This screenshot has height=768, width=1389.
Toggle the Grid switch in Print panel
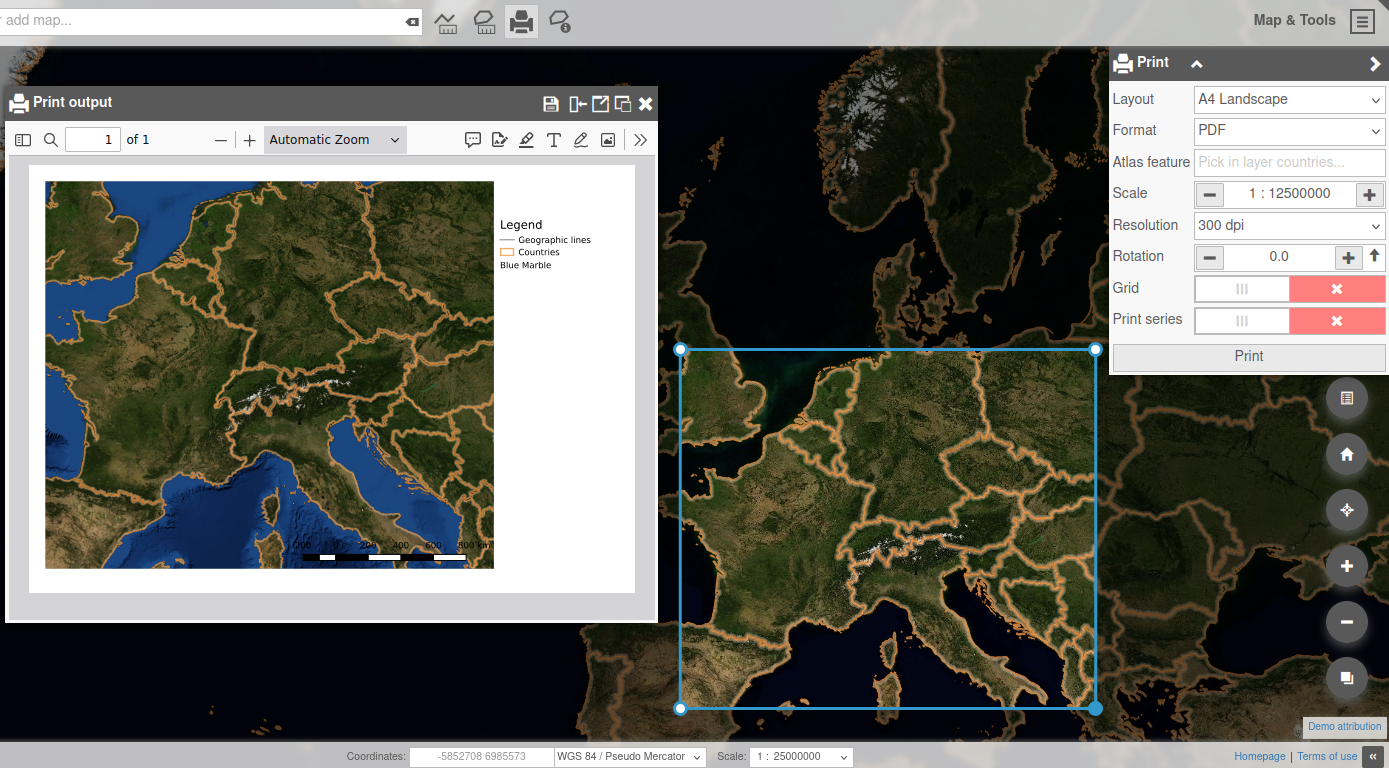(1289, 289)
